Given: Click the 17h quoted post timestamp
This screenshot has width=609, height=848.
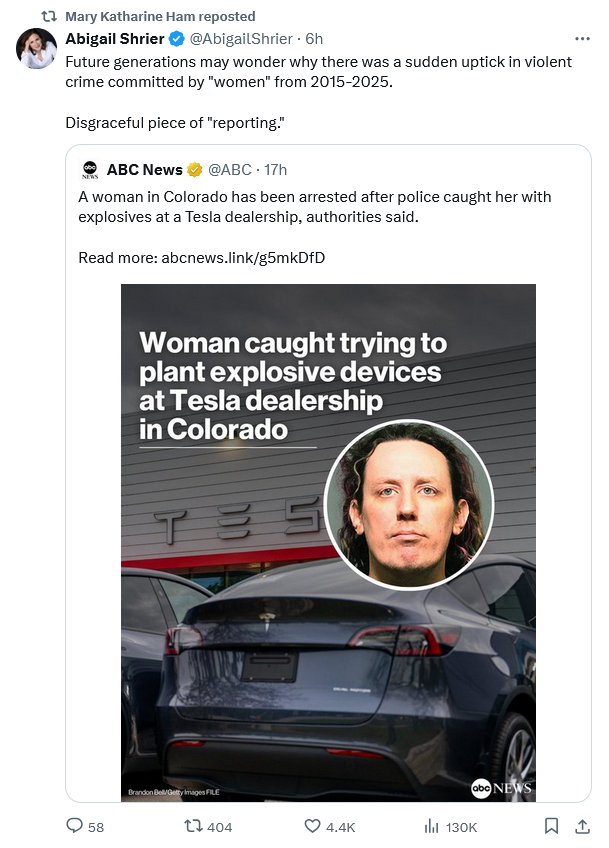Looking at the screenshot, I should click(x=278, y=170).
